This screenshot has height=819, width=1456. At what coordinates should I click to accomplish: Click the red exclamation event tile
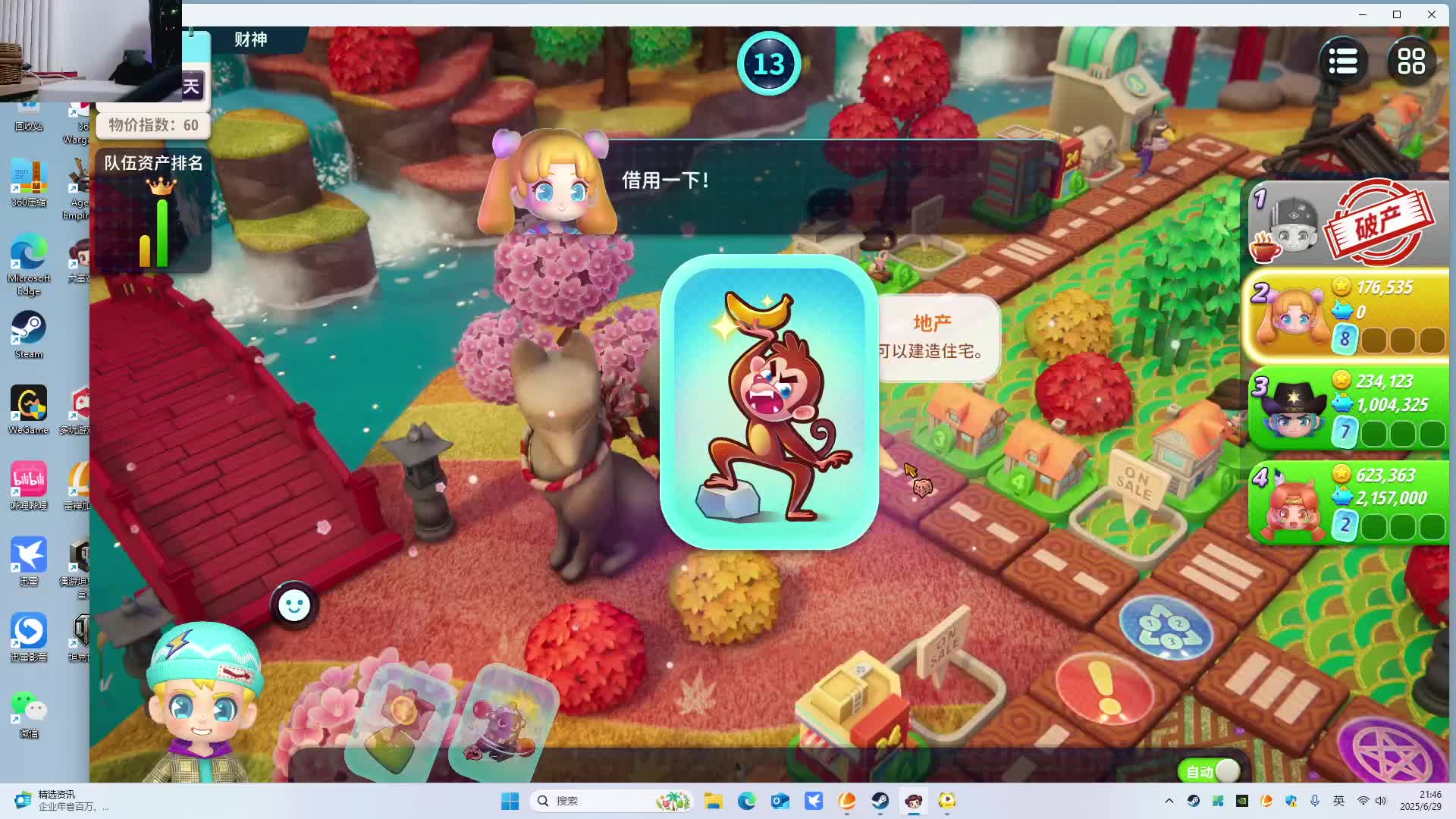(1105, 688)
